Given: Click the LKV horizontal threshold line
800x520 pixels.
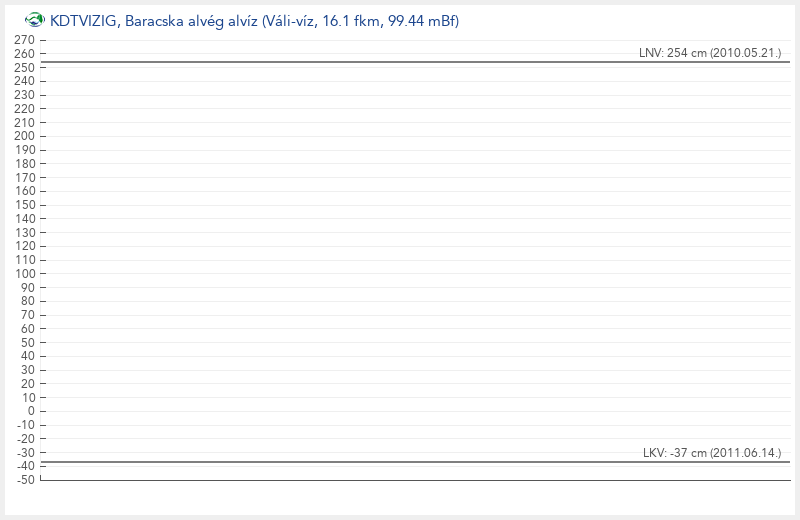Looking at the screenshot, I should pyautogui.click(x=400, y=462).
